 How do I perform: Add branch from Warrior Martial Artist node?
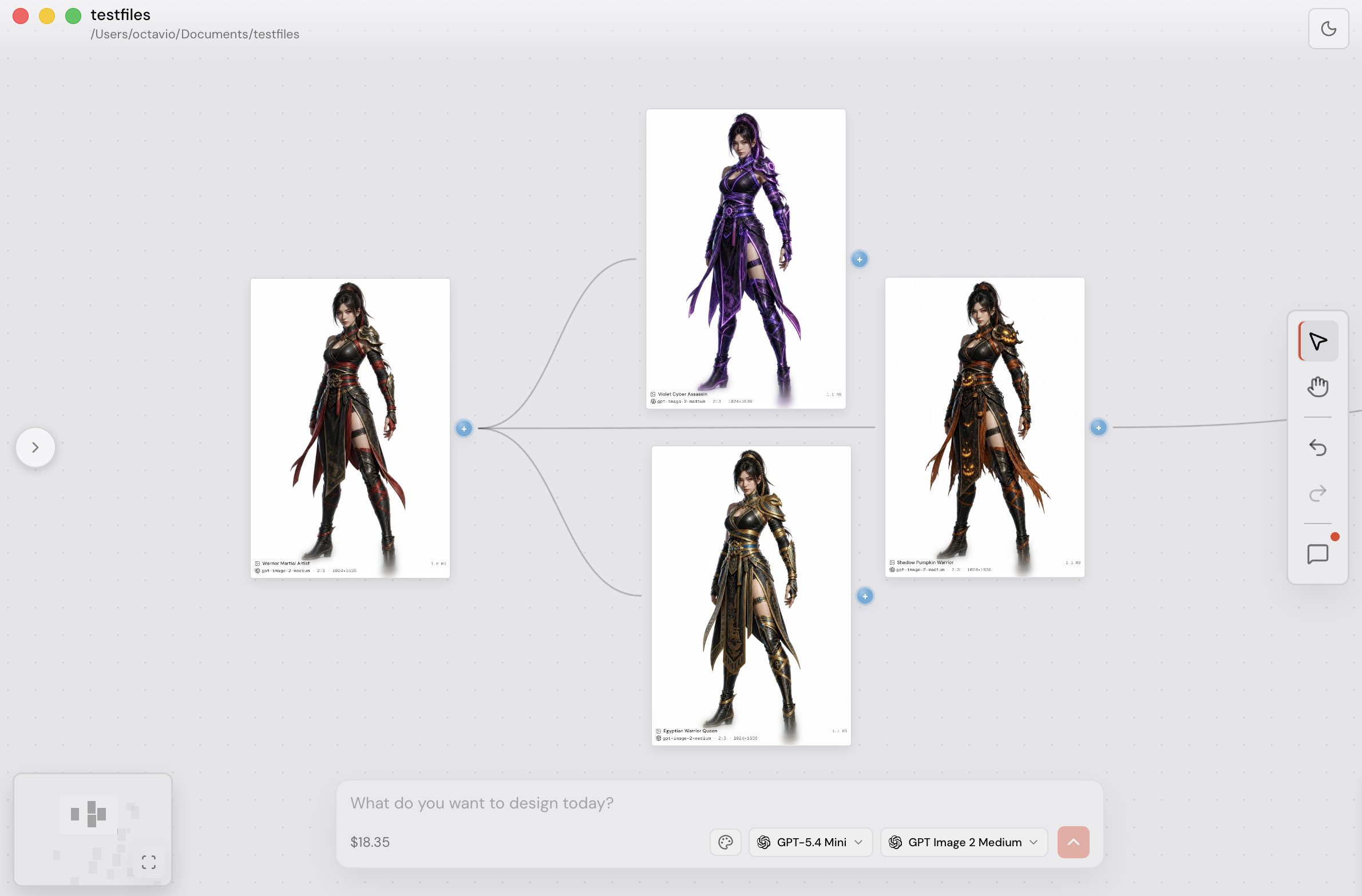pyautogui.click(x=464, y=429)
